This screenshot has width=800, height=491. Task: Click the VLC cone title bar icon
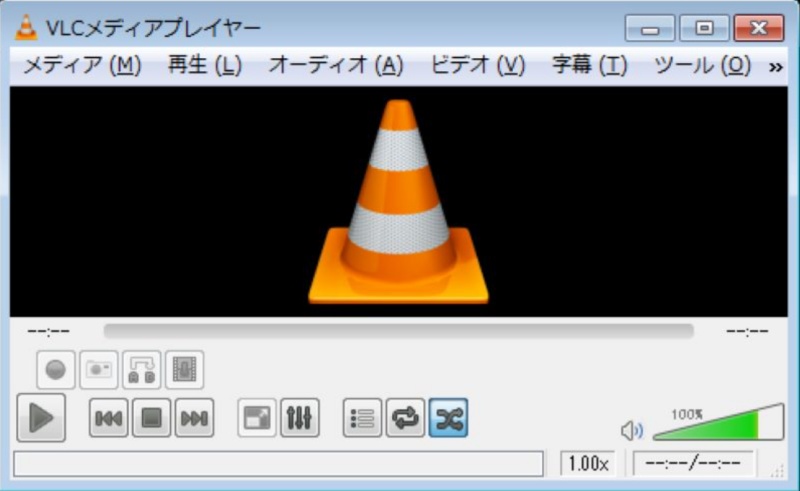pos(26,28)
